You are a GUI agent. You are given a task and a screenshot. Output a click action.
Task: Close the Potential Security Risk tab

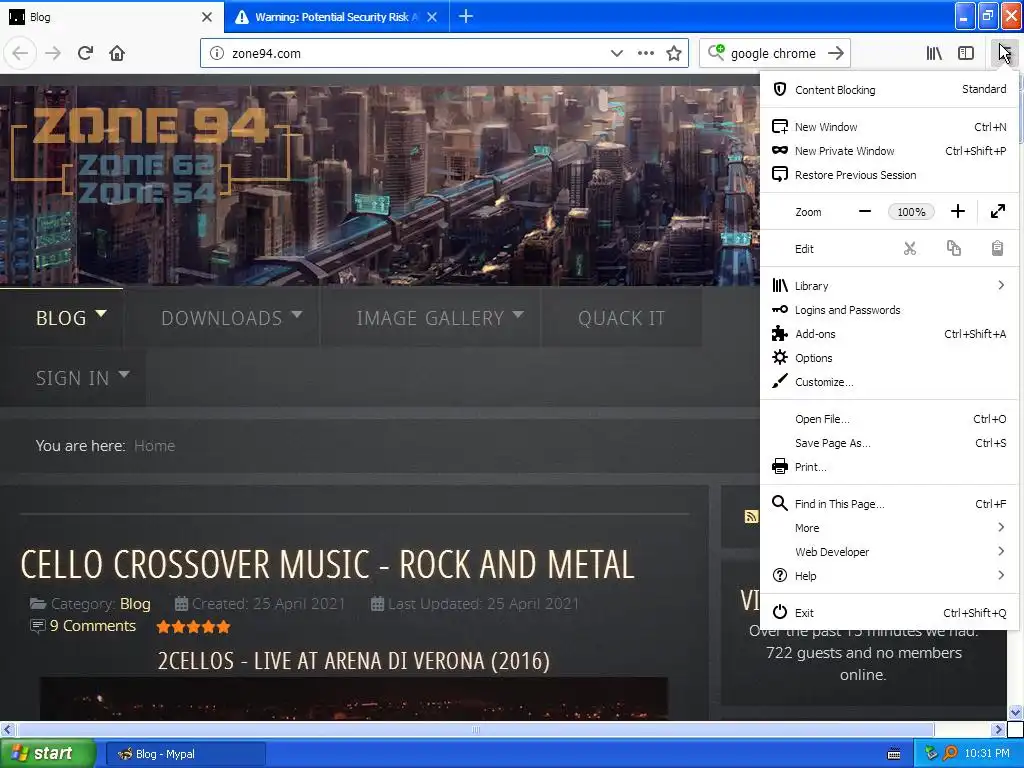432,17
